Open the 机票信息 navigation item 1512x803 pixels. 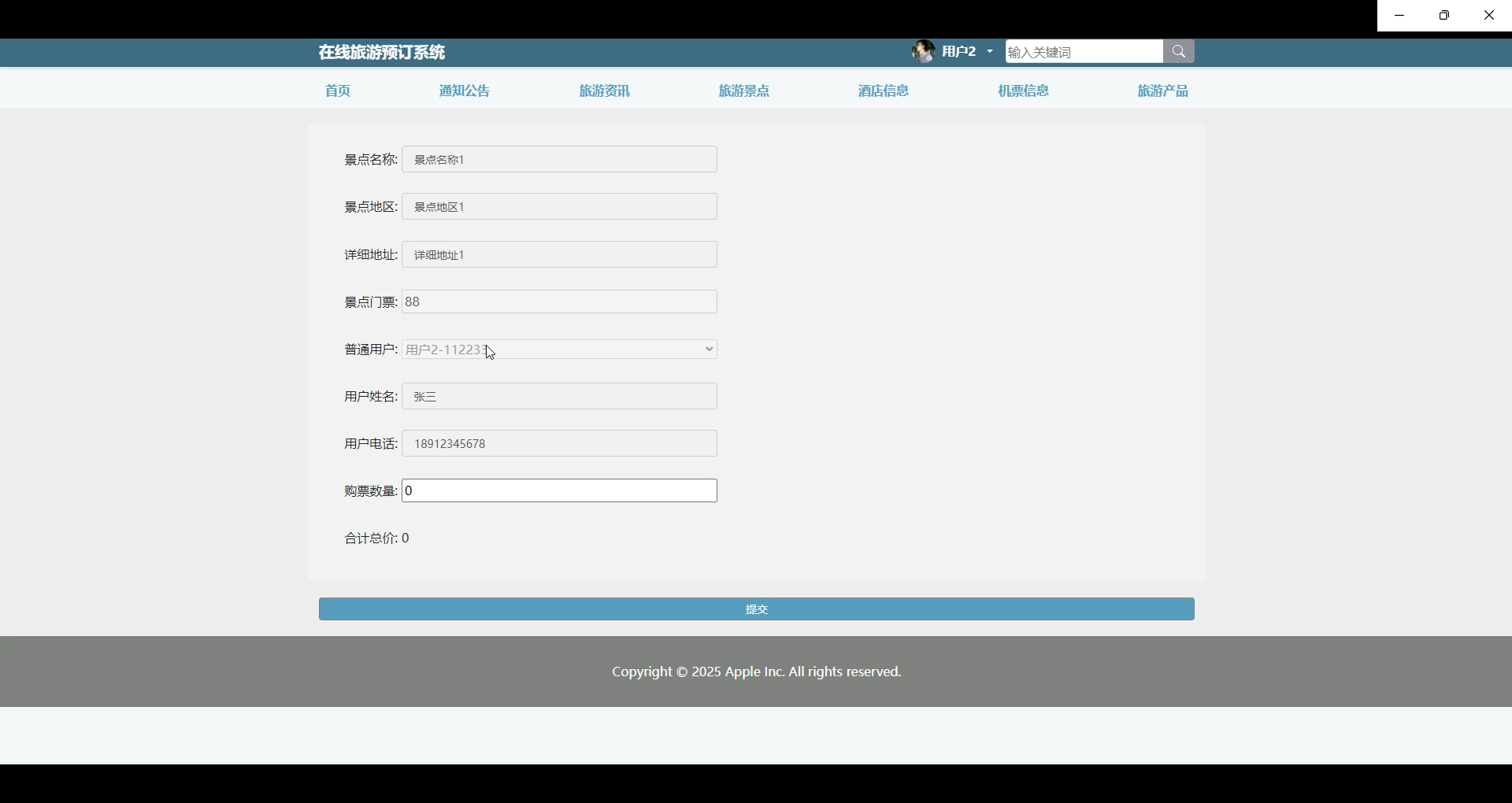(x=1024, y=91)
